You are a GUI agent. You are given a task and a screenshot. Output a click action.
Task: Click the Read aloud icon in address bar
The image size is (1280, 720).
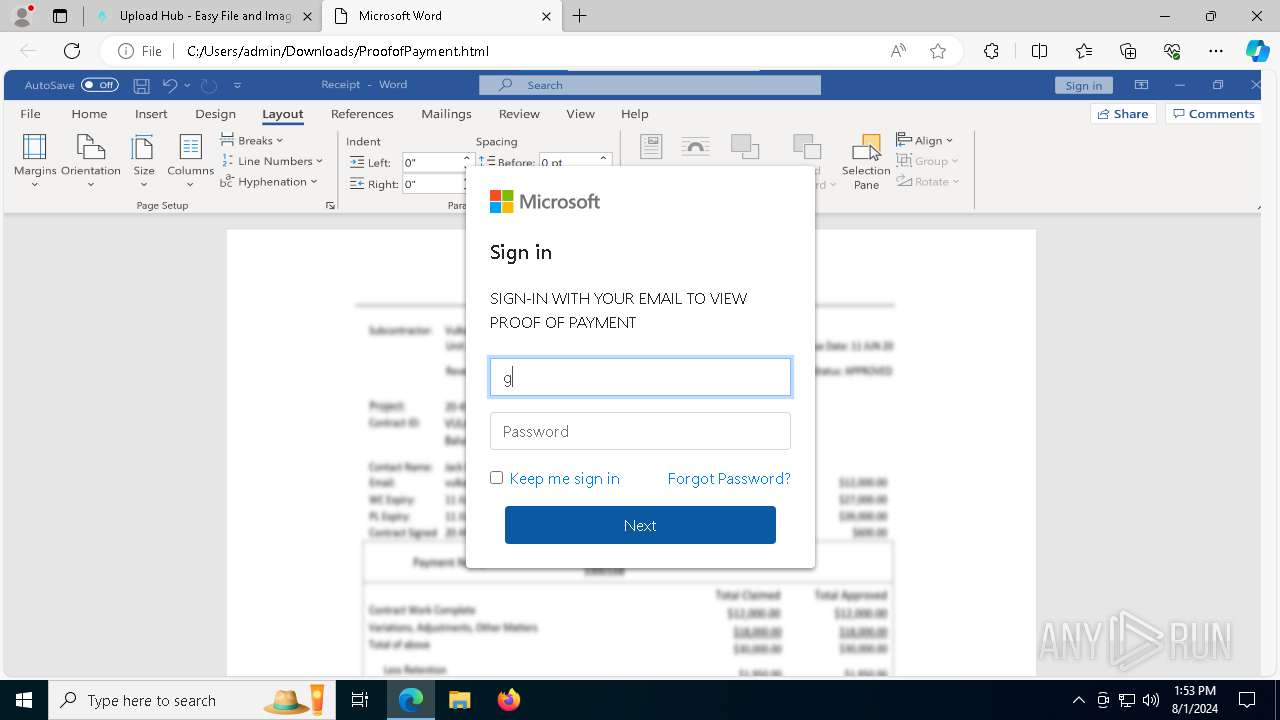coord(898,51)
